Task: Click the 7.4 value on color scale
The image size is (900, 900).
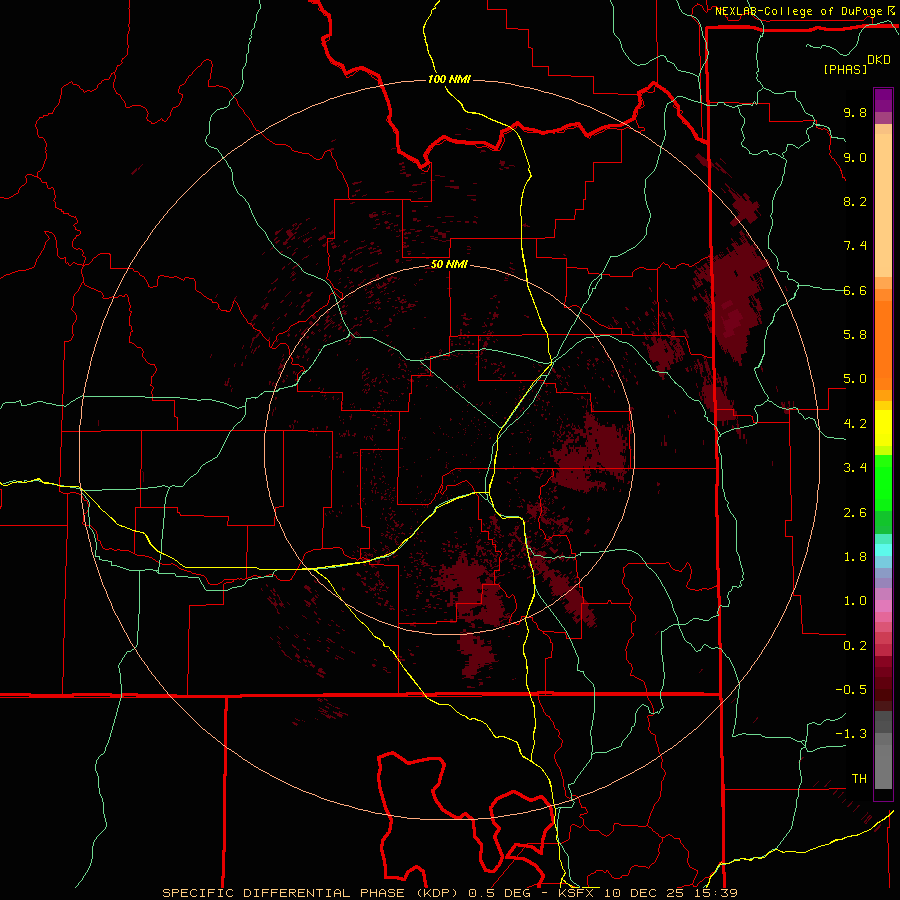Action: click(855, 246)
